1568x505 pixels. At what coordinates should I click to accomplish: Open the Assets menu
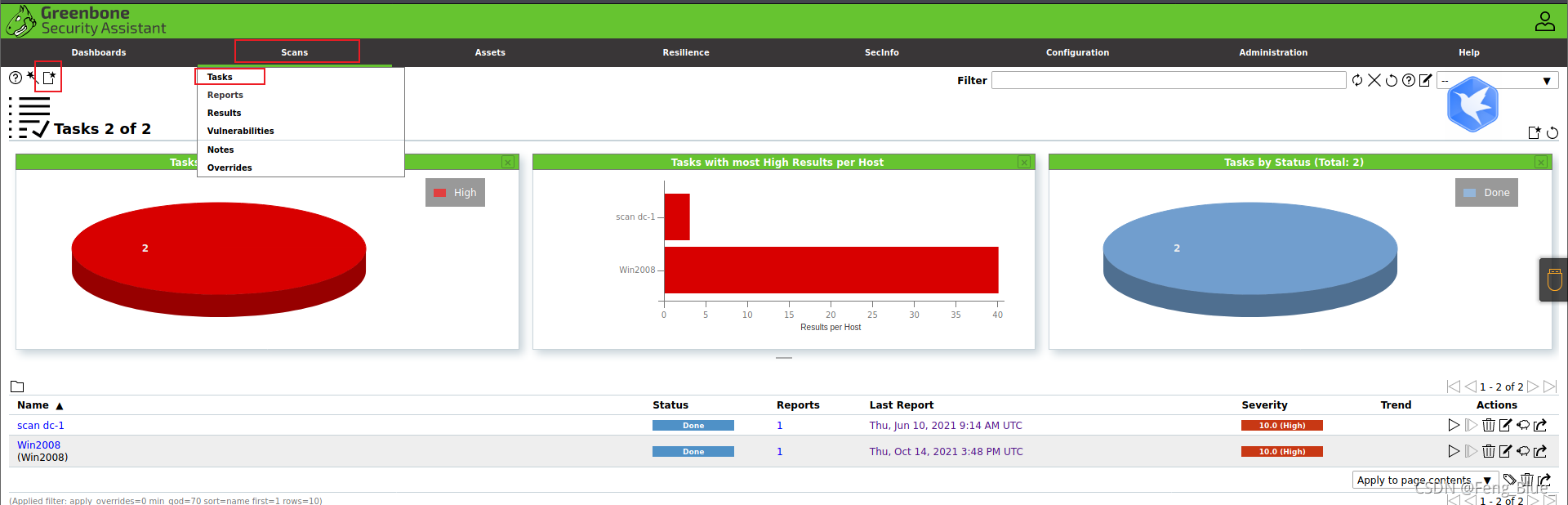pyautogui.click(x=490, y=52)
